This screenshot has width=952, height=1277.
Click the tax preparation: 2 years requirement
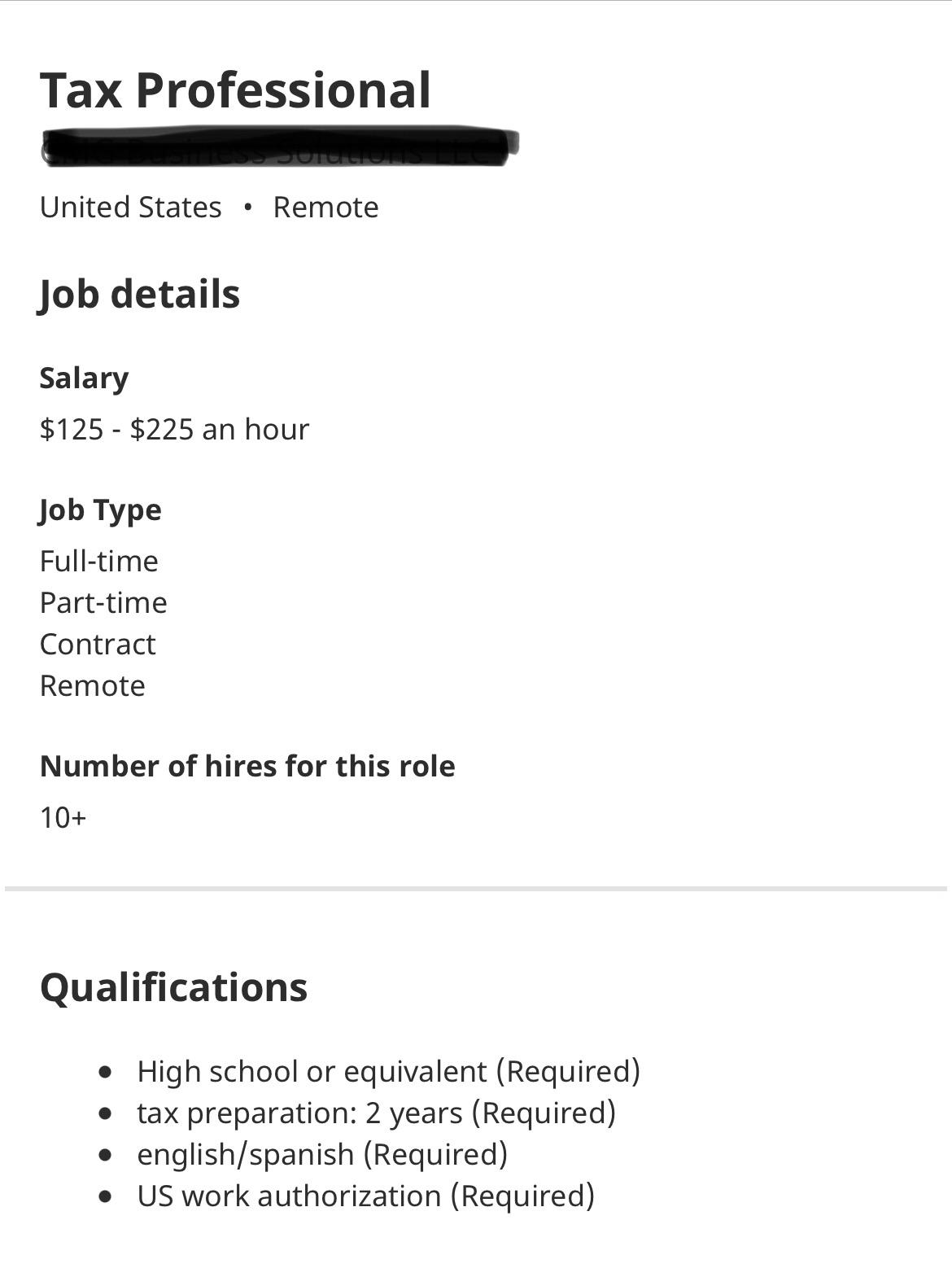coord(376,1113)
